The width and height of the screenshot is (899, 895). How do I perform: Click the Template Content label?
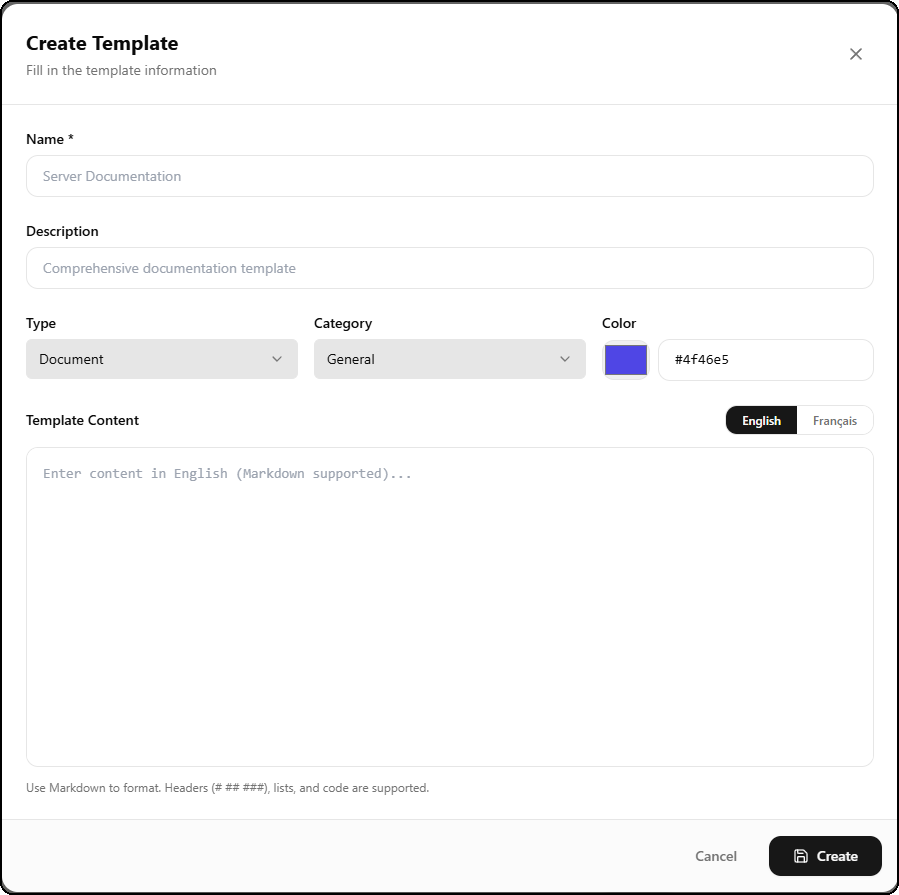82,420
